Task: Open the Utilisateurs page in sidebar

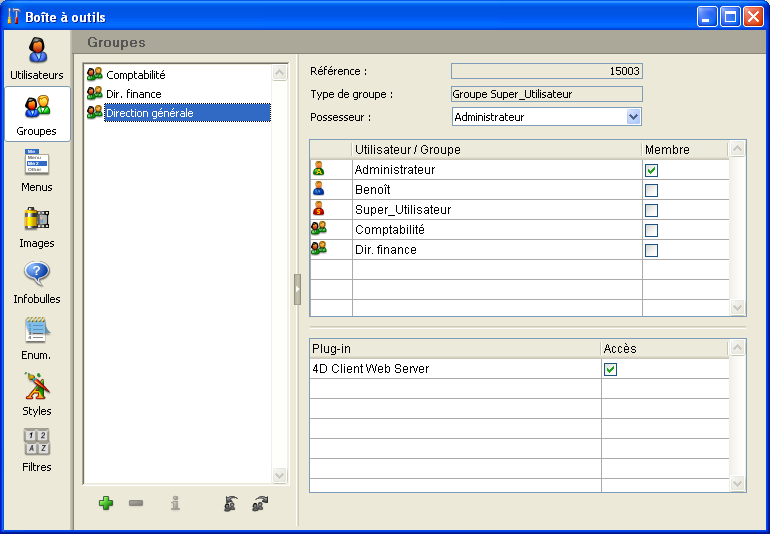Action: pyautogui.click(x=37, y=58)
